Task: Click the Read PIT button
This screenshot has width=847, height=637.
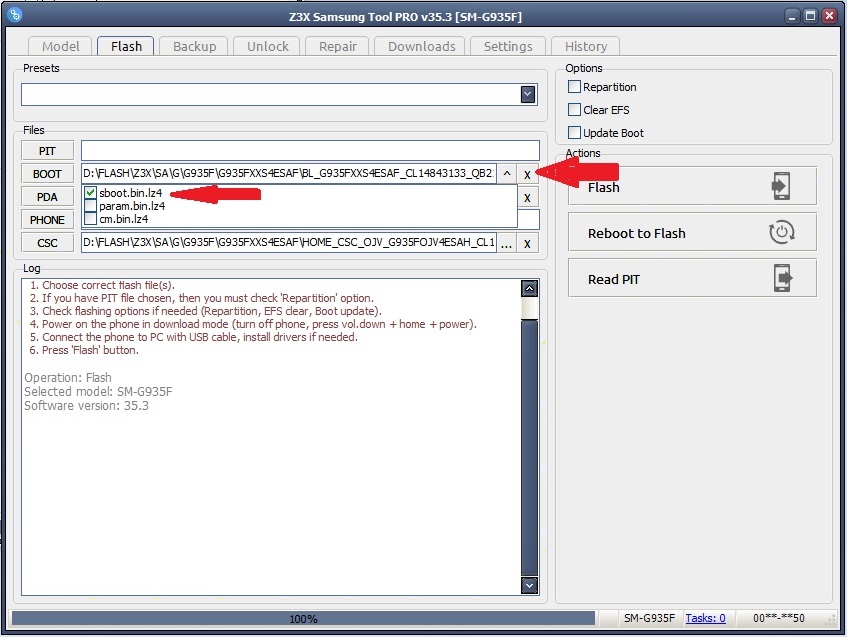Action: (x=692, y=278)
